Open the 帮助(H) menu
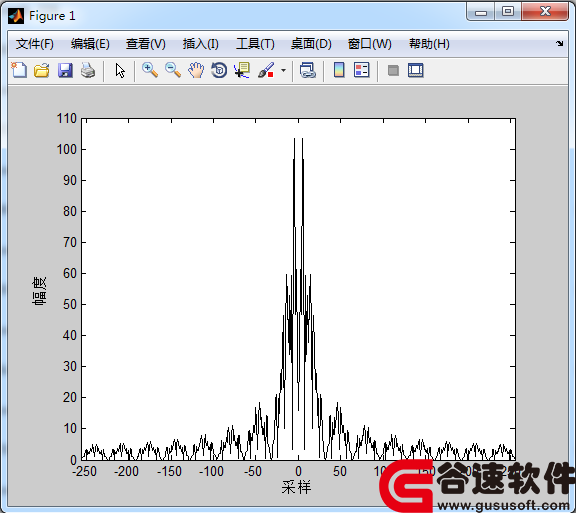 pyautogui.click(x=429, y=44)
